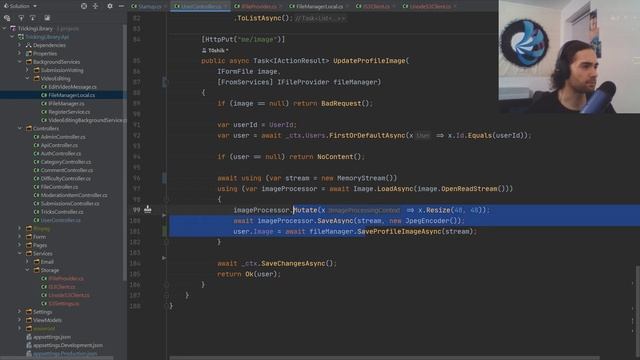The image size is (640, 360).
Task: Open RegisterService.cs file
Action: pos(69,112)
